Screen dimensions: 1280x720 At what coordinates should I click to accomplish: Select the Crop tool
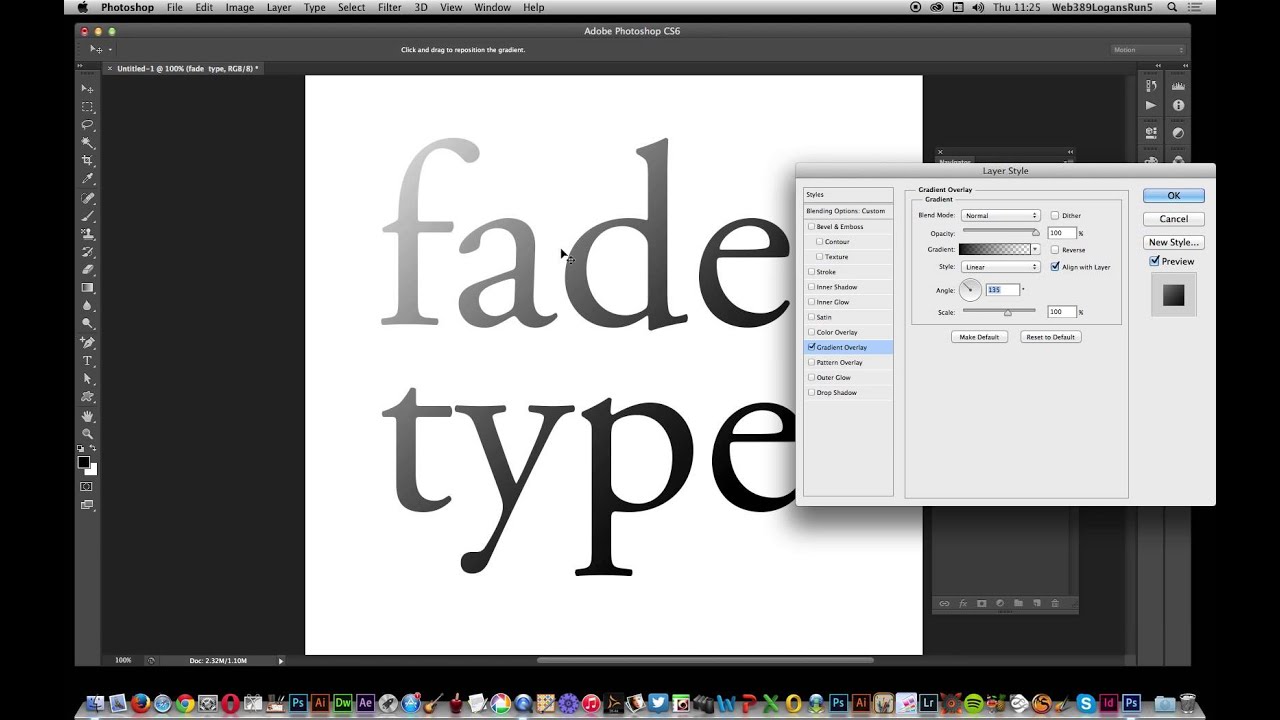pos(87,161)
